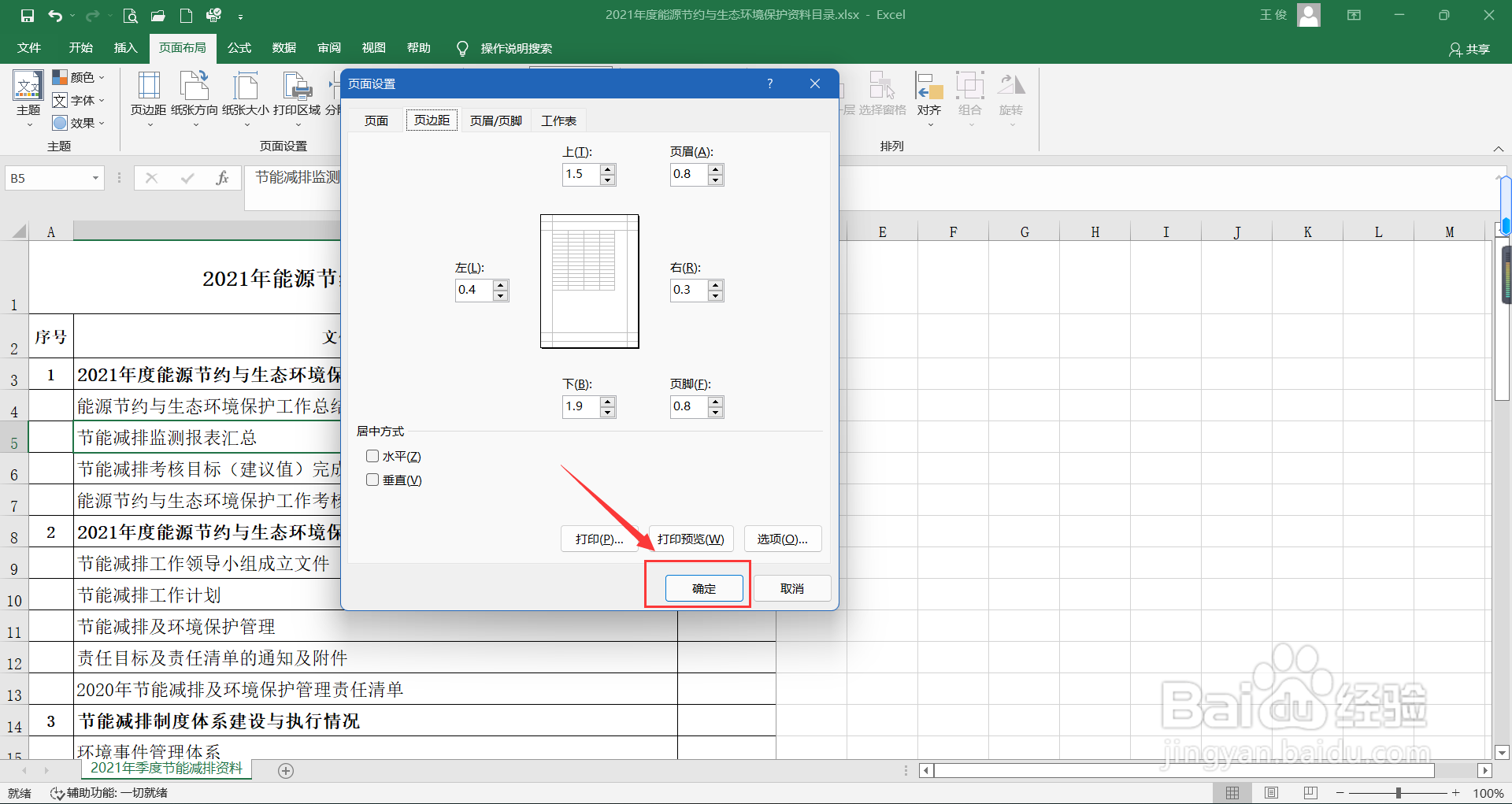Click the New blank document icon
Viewport: 1512px width, 804px height.
coord(186,16)
